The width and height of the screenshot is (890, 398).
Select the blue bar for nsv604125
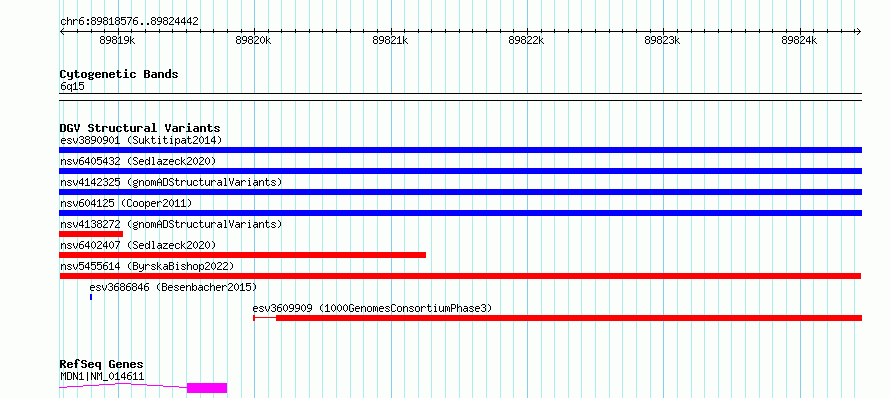pyautogui.click(x=460, y=213)
